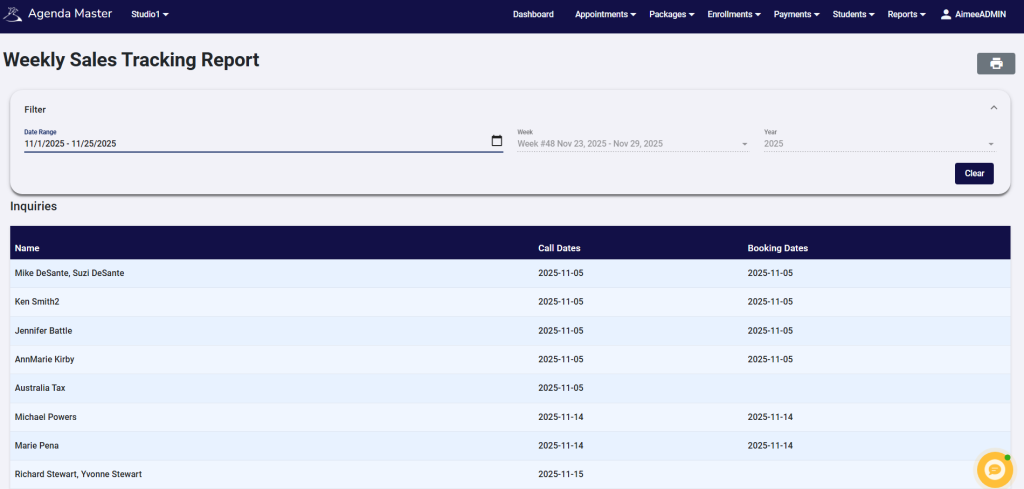Click the Agenda Master logo icon
This screenshot has width=1024, height=489.
pyautogui.click(x=12, y=15)
